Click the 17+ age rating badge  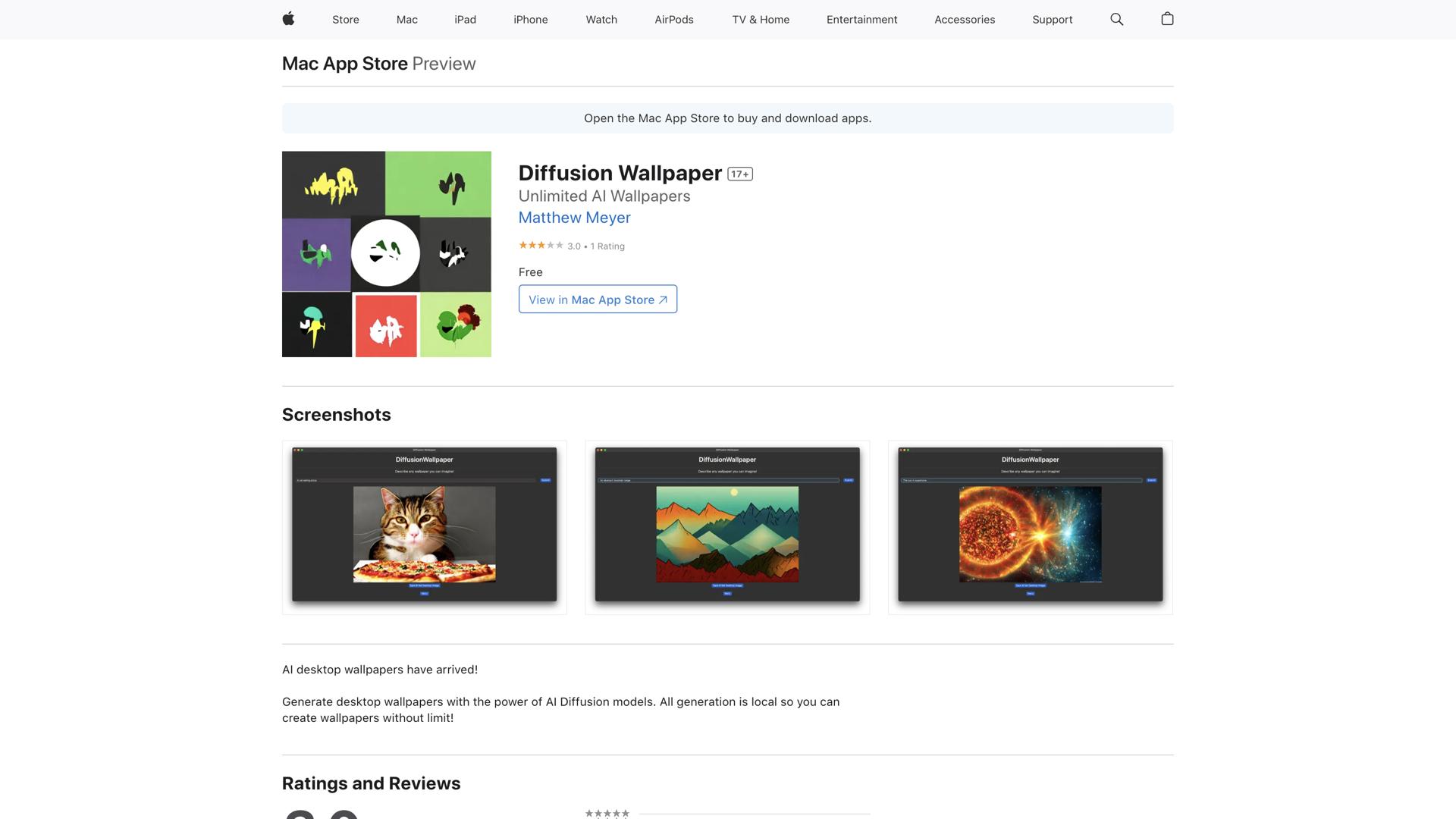tap(739, 174)
